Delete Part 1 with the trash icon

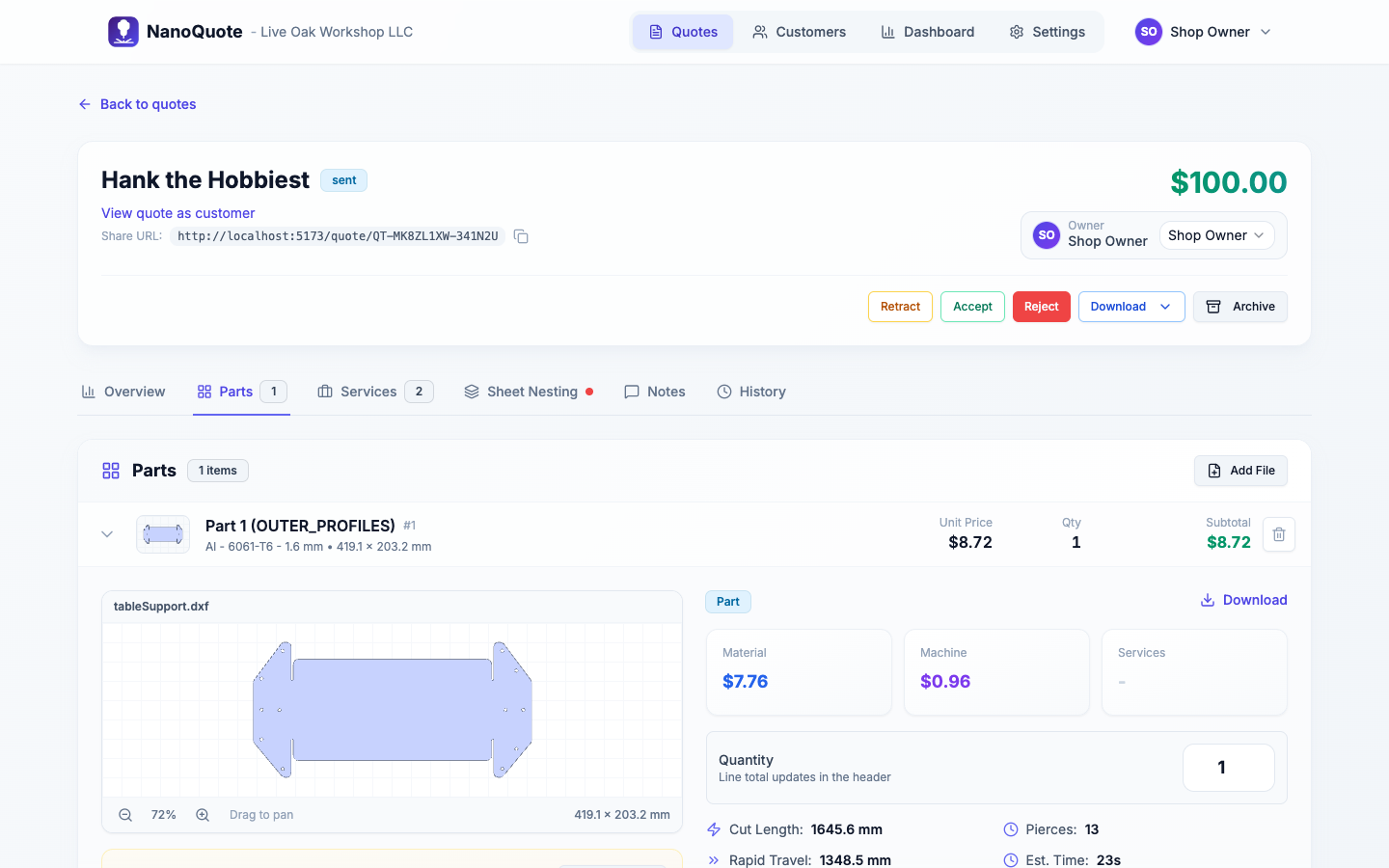pyautogui.click(x=1278, y=534)
